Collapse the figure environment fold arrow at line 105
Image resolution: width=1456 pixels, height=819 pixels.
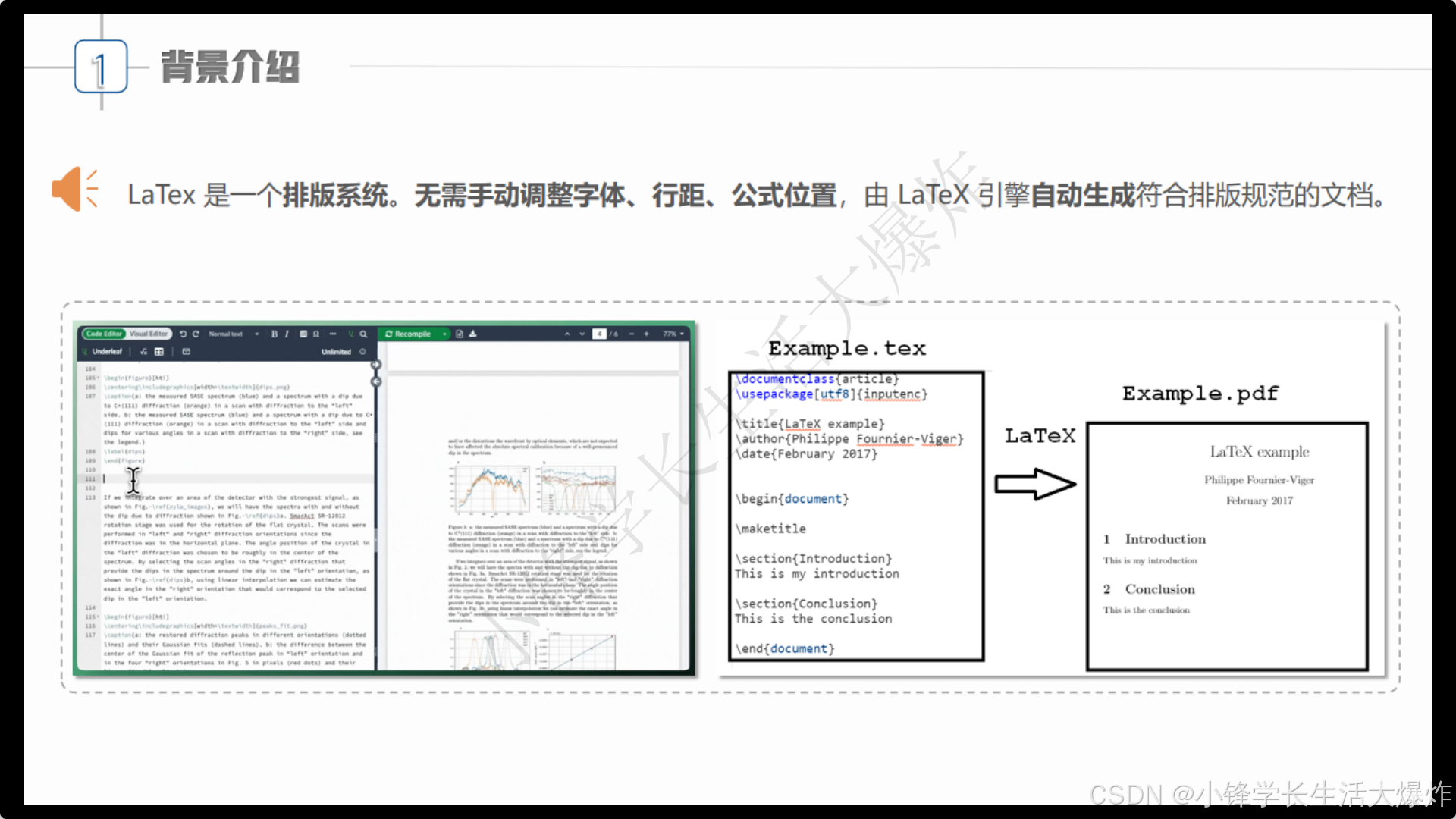click(x=99, y=378)
